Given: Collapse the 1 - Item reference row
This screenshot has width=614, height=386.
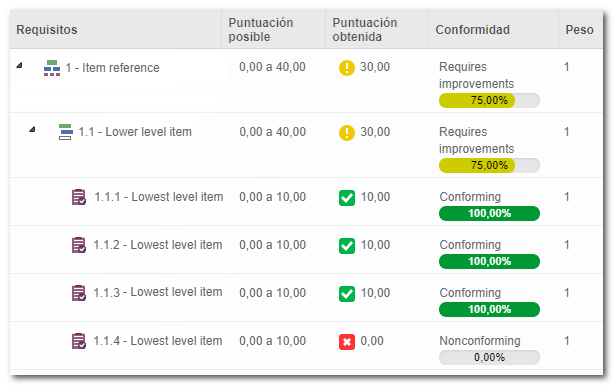Looking at the screenshot, I should pos(19,65).
